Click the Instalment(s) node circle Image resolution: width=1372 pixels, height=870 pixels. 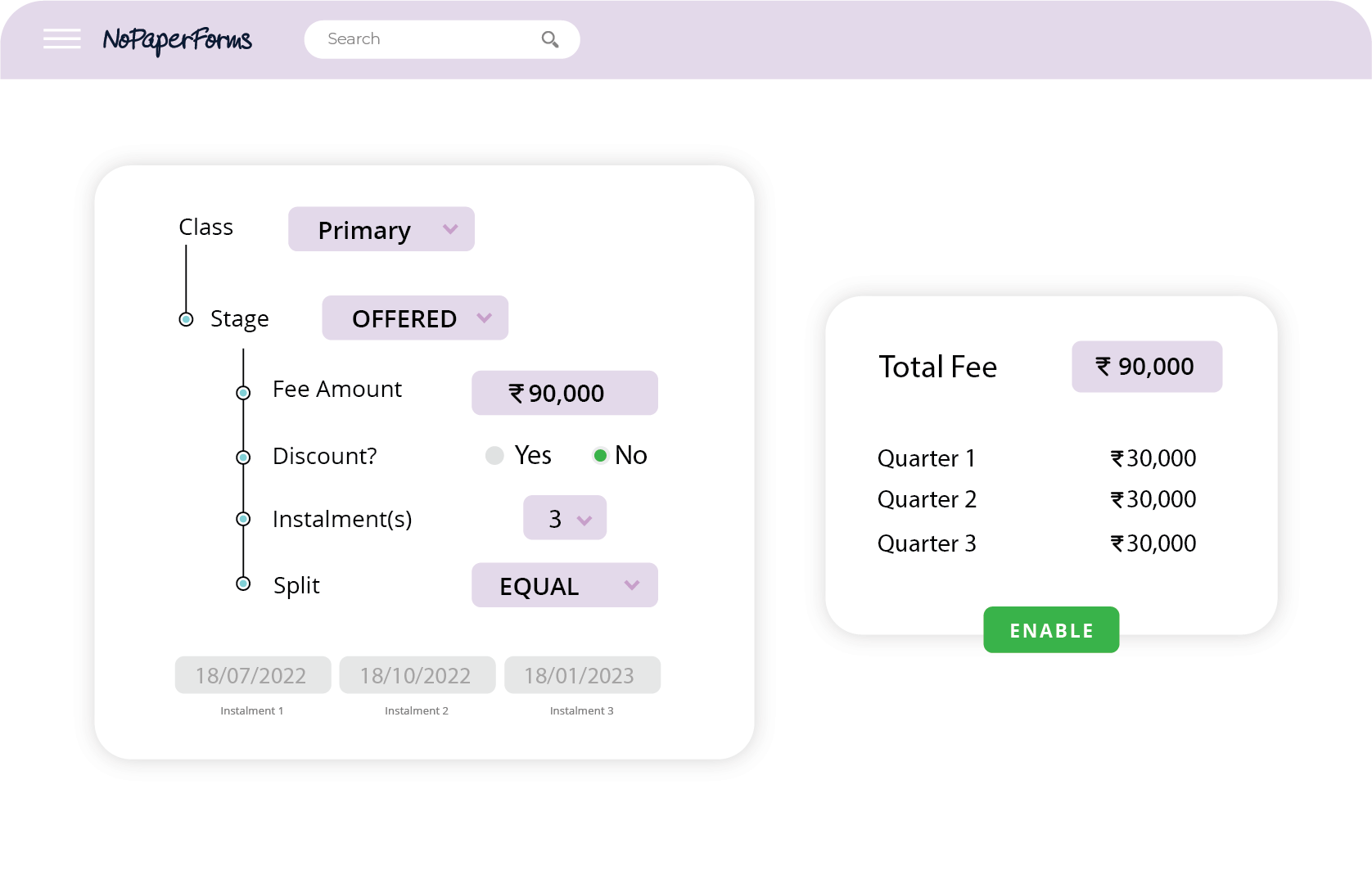pyautogui.click(x=243, y=519)
